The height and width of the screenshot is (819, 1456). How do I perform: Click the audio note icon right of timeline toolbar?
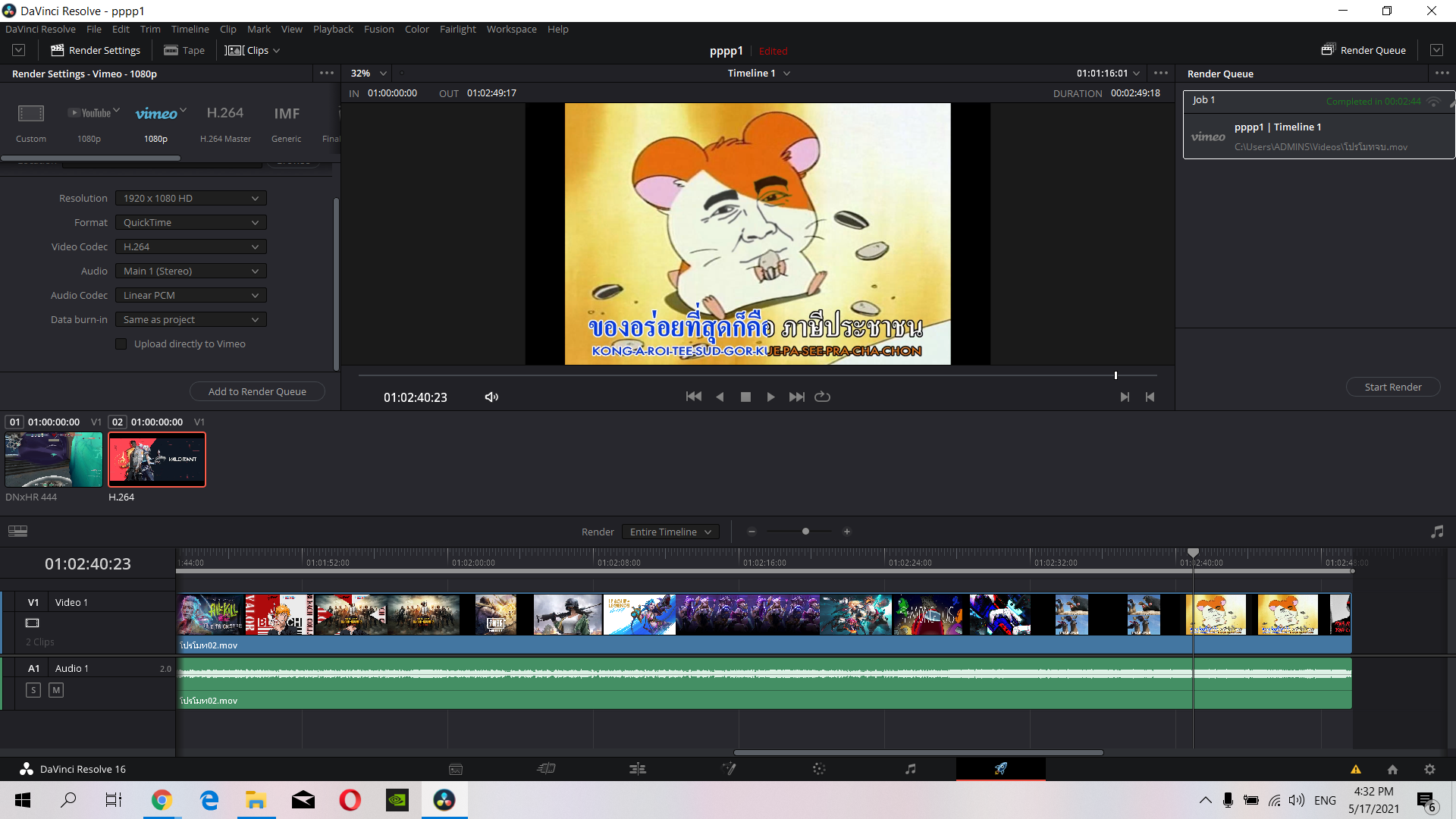point(1437,532)
